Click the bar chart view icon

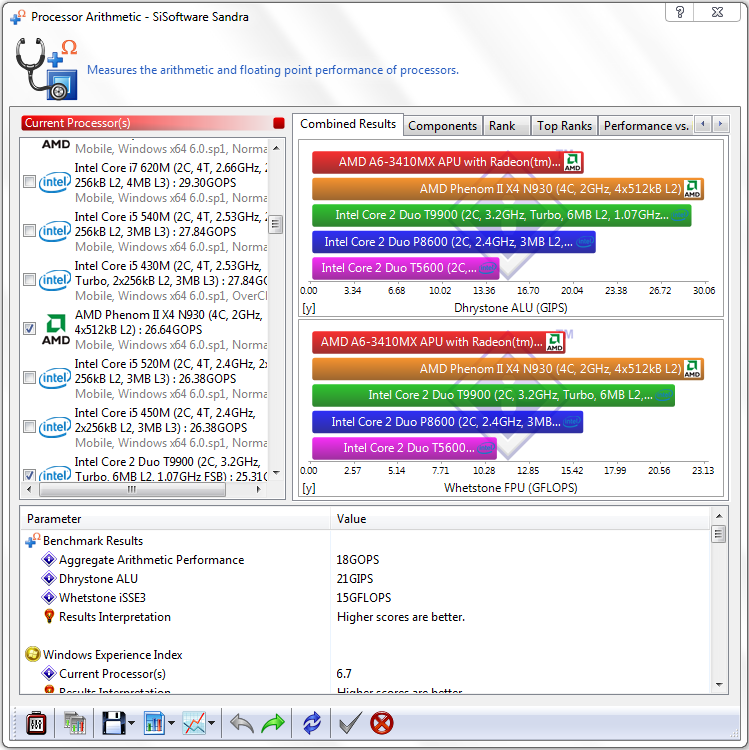(x=154, y=723)
